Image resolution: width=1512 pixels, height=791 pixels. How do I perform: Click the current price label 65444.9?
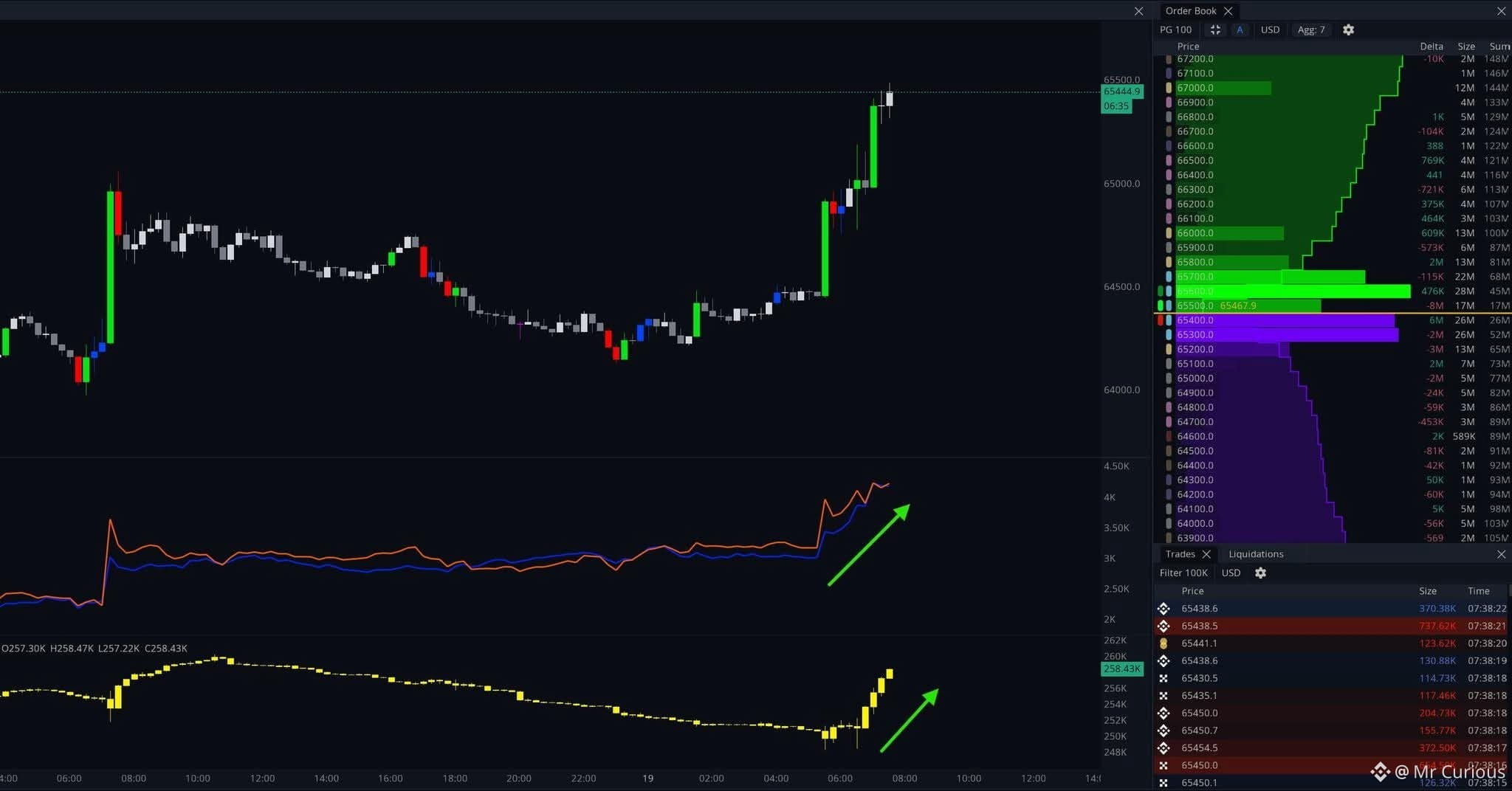point(1122,91)
